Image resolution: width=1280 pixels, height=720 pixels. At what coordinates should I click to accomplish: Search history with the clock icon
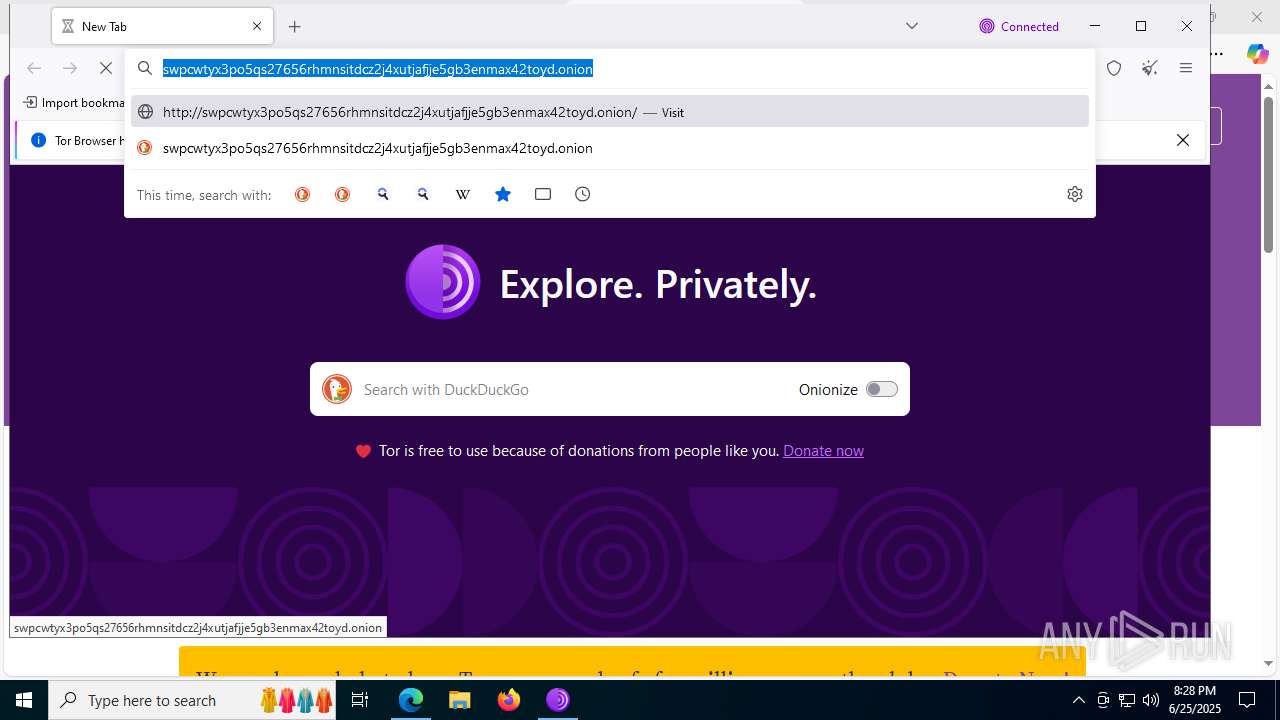coord(583,194)
